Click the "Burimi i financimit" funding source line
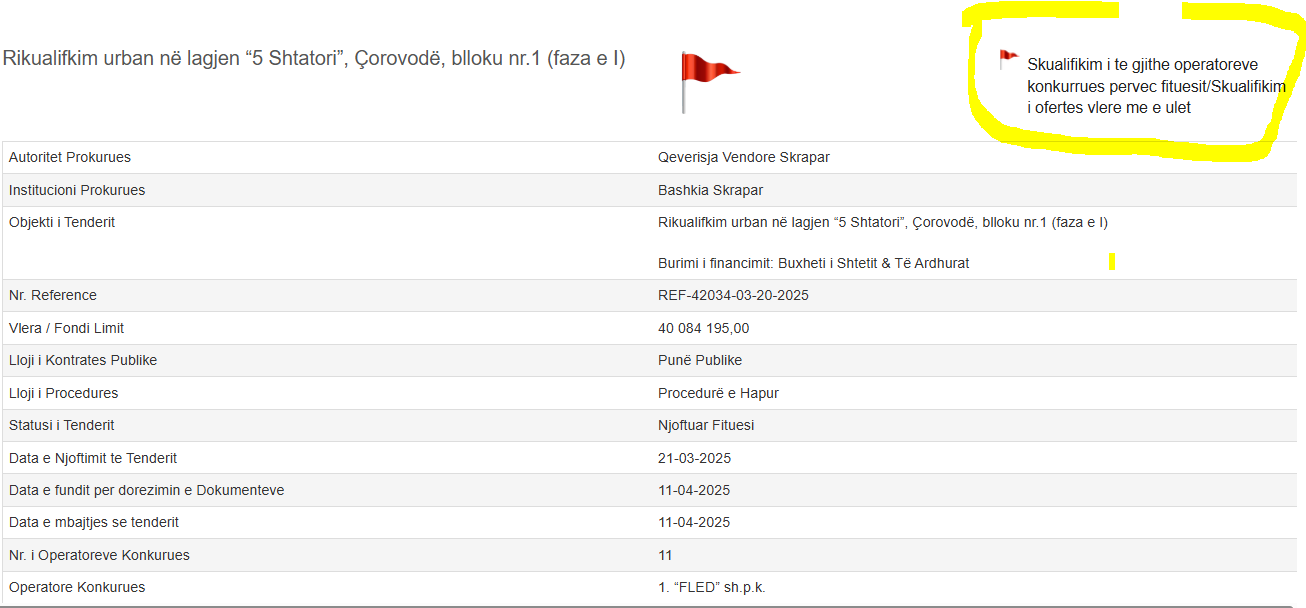The image size is (1306, 608). 813,263
